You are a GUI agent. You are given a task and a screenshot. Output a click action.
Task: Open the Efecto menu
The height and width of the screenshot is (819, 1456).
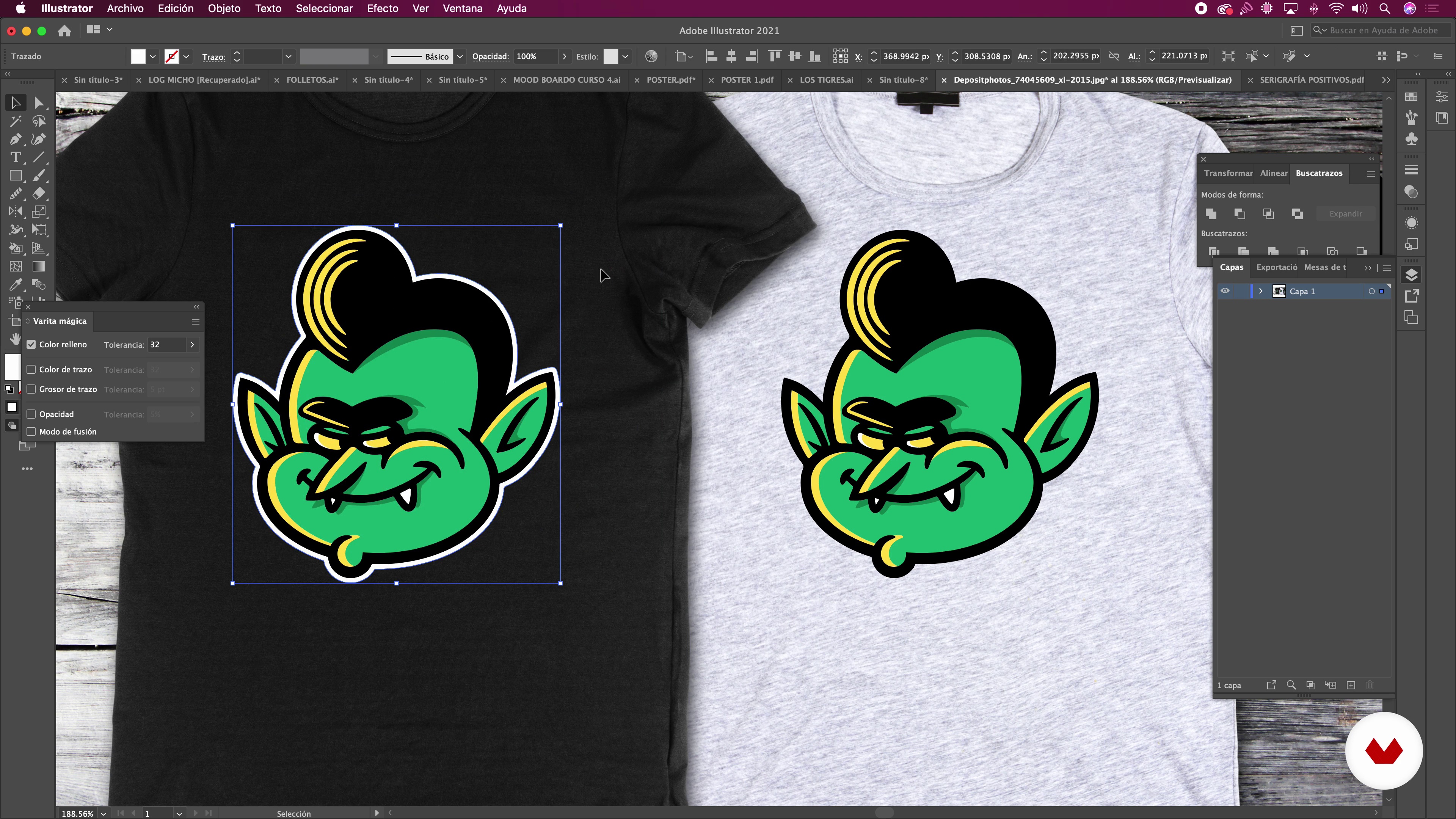382,8
